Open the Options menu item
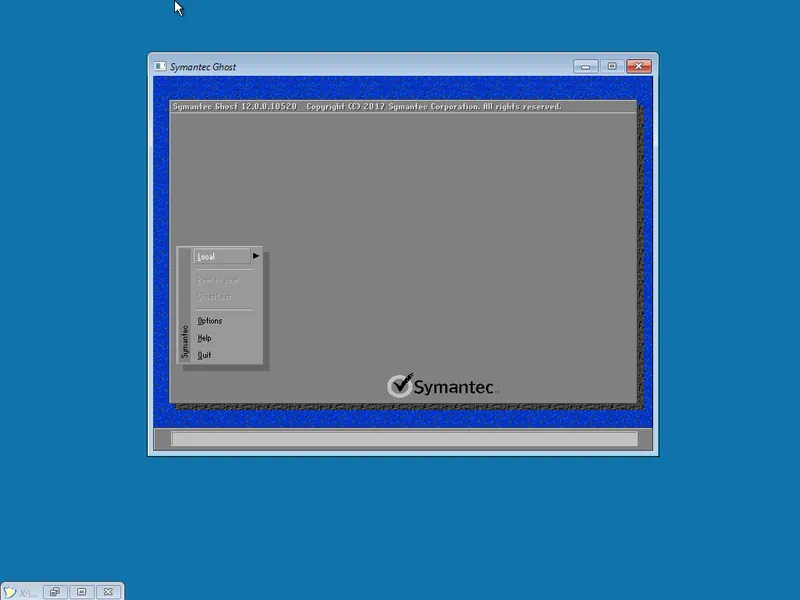Viewport: 800px width, 600px height. (x=210, y=320)
